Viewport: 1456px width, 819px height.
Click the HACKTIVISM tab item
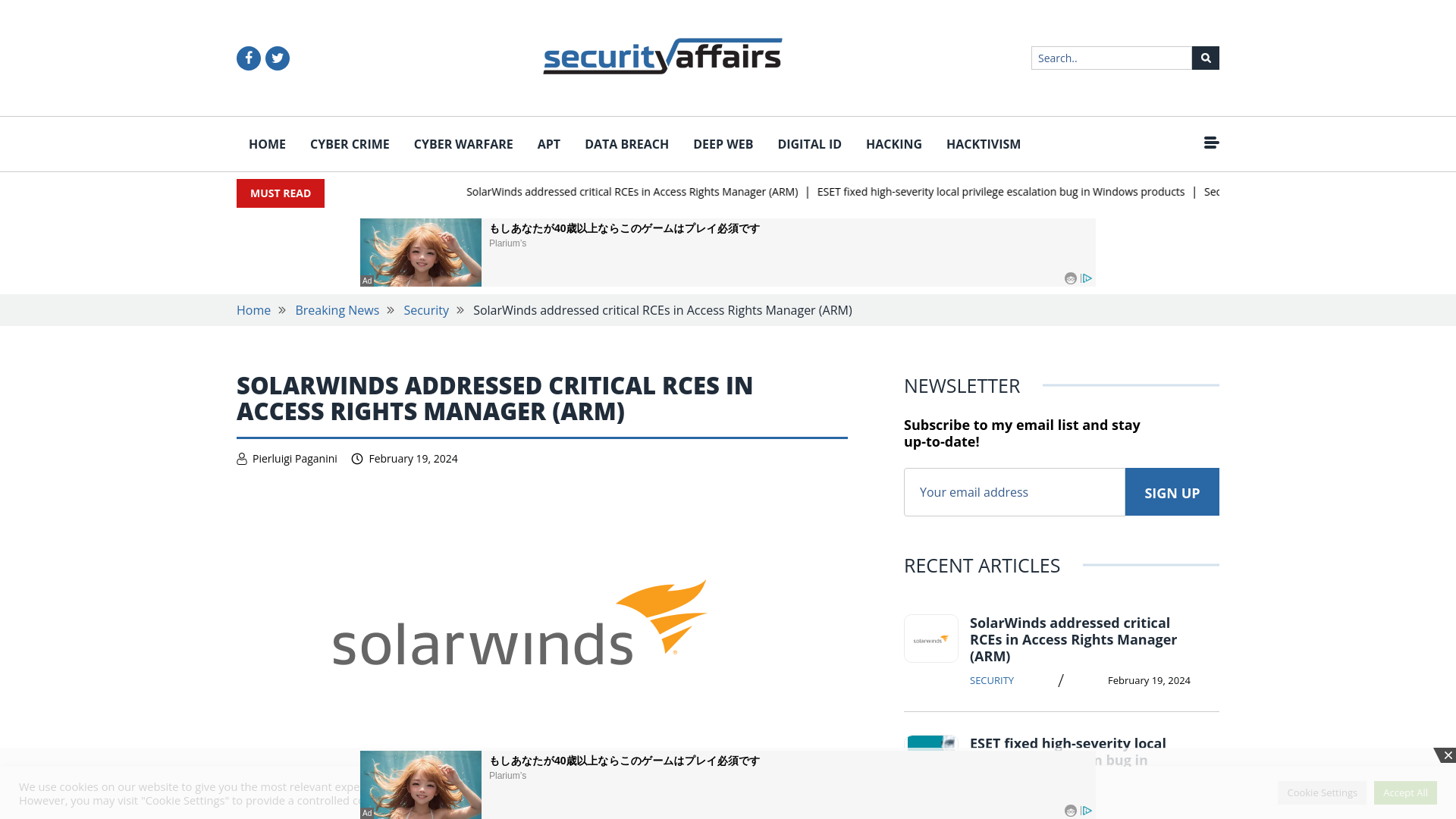pos(983,144)
